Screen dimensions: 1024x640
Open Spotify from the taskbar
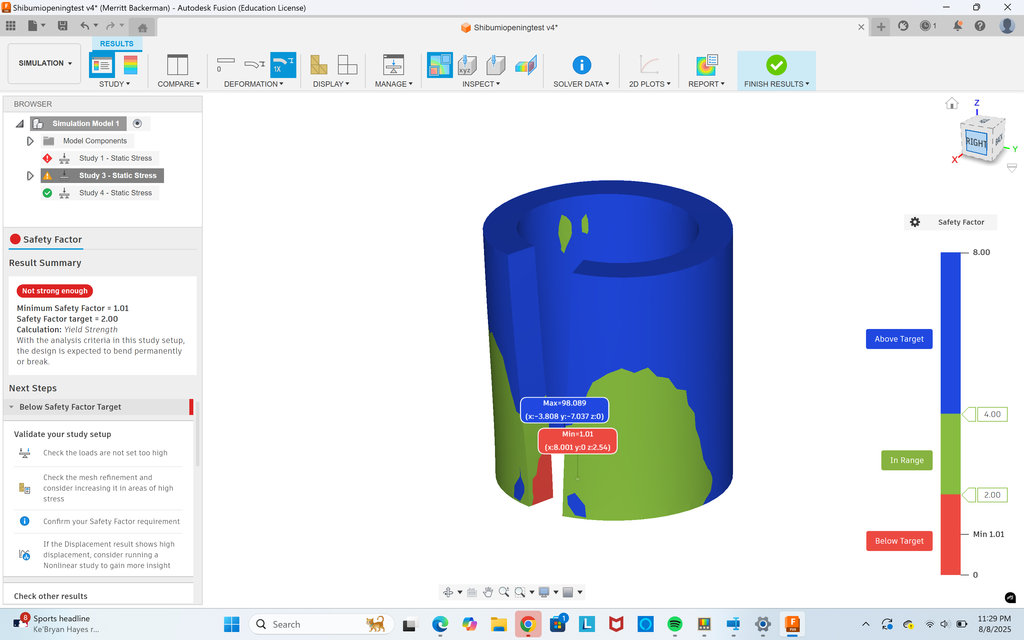tap(675, 624)
